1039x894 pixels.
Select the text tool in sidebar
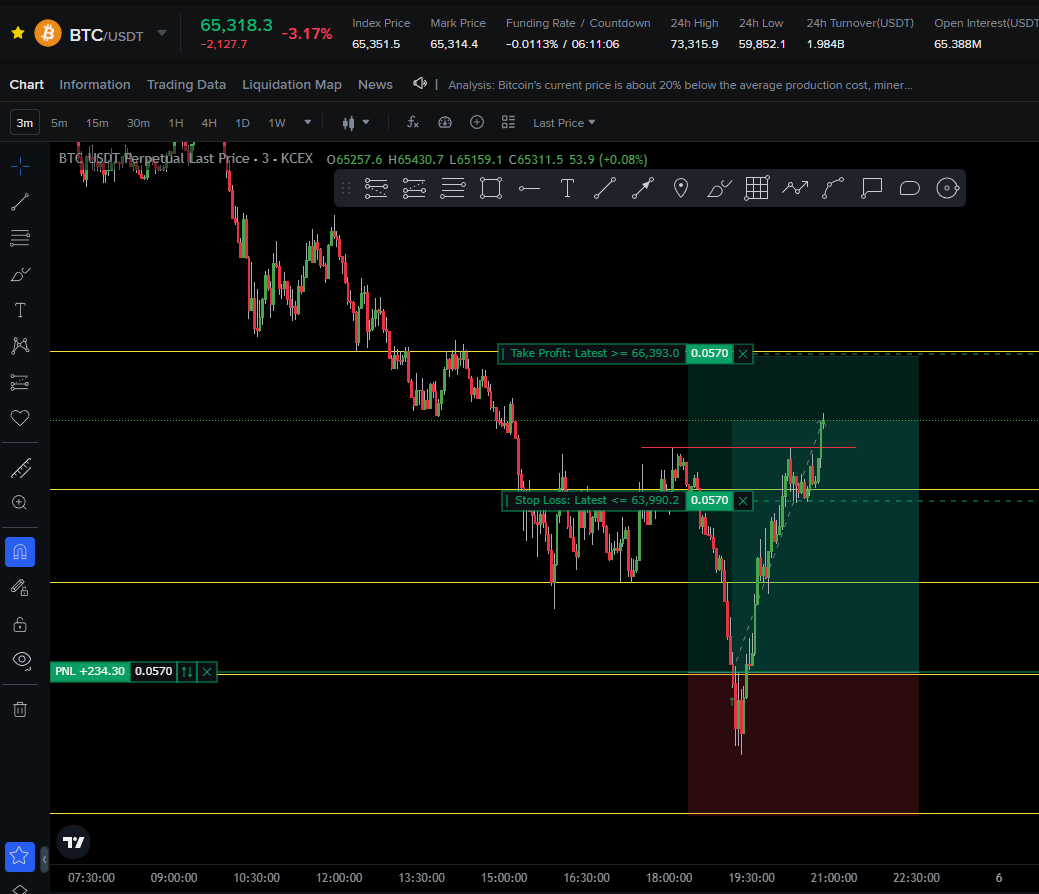(20, 310)
